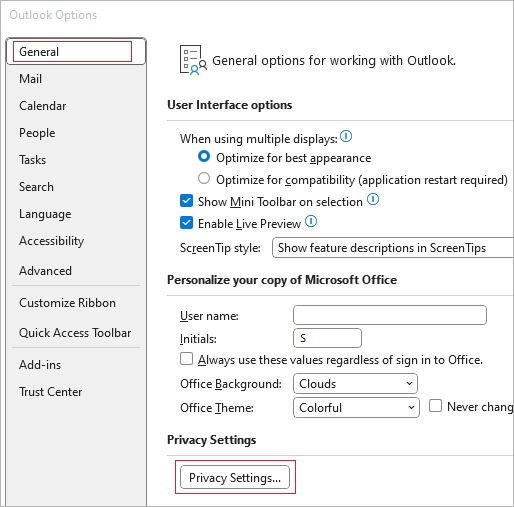Click into the User name text field
This screenshot has width=514, height=507.
(x=390, y=315)
